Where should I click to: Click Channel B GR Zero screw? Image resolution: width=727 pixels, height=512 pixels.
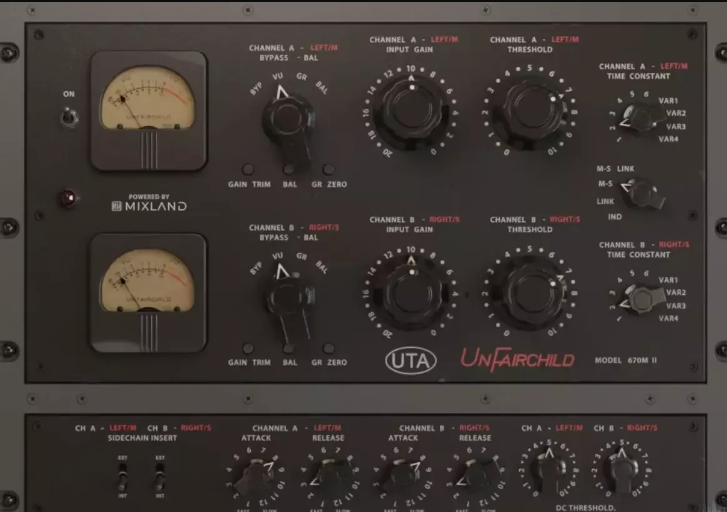[x=328, y=348]
